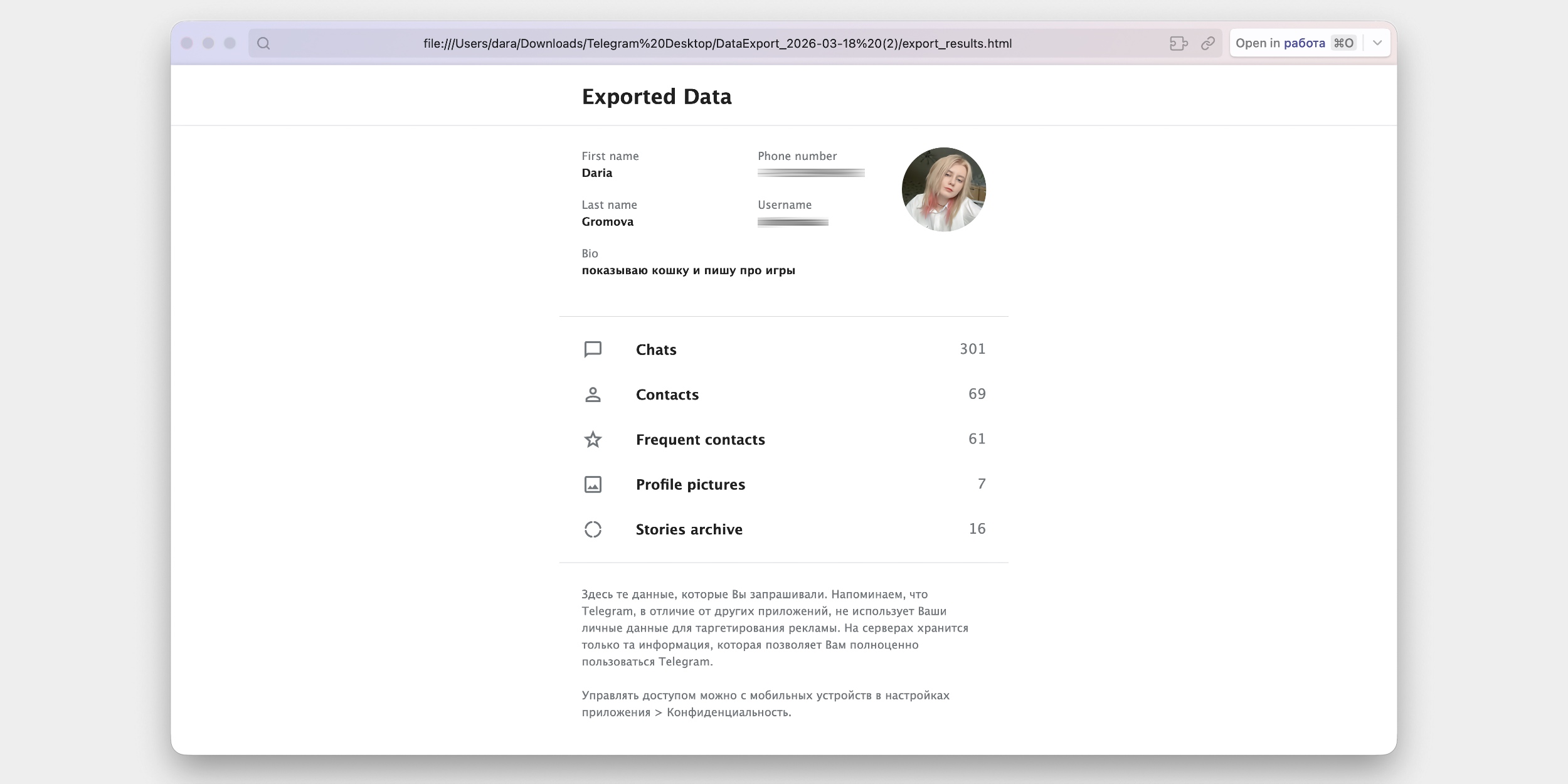Click the round profile photo thumbnail
Screen dimensions: 1568x784
point(943,189)
